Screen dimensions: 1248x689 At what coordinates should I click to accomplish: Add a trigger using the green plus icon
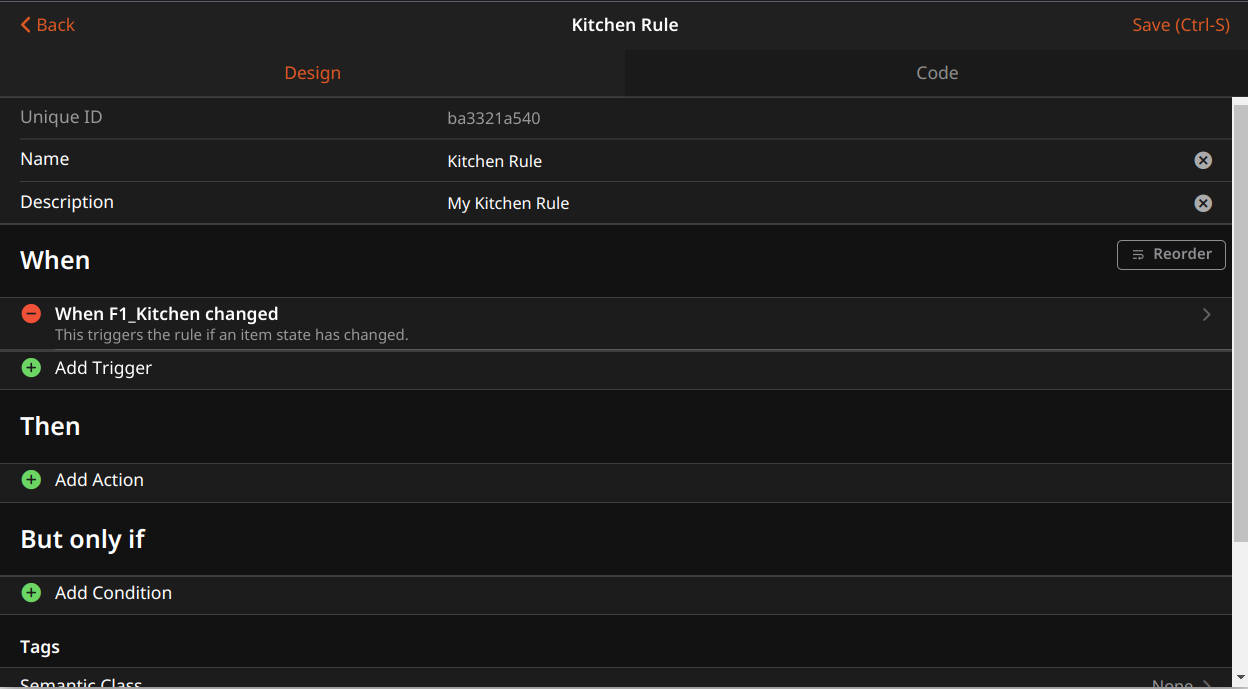[x=31, y=367]
